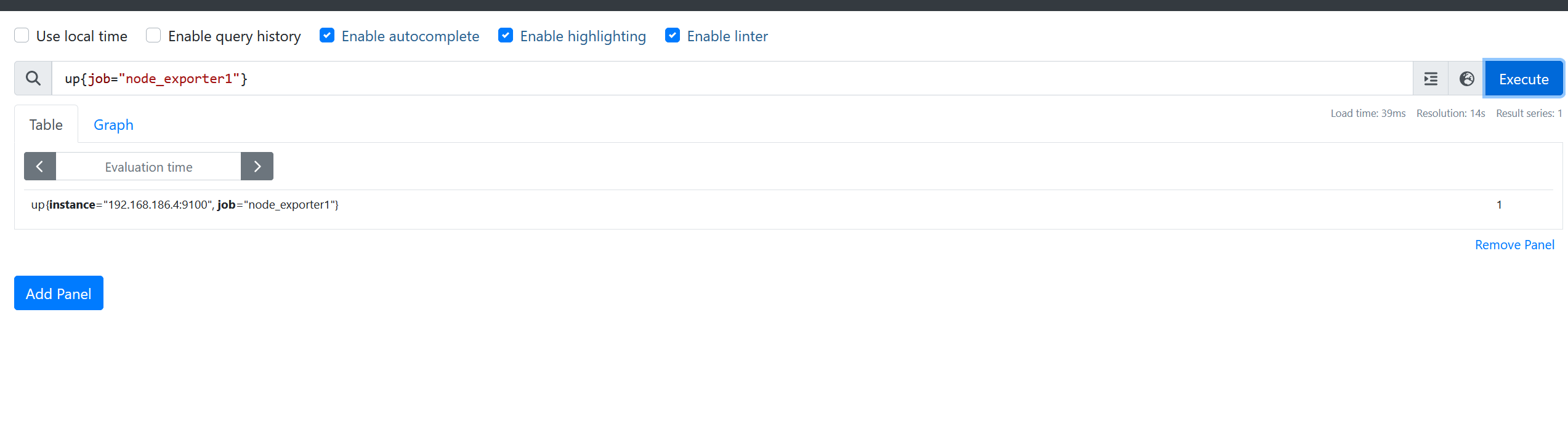Click the Add Panel button
Viewport: 1568px width, 432px height.
(59, 294)
